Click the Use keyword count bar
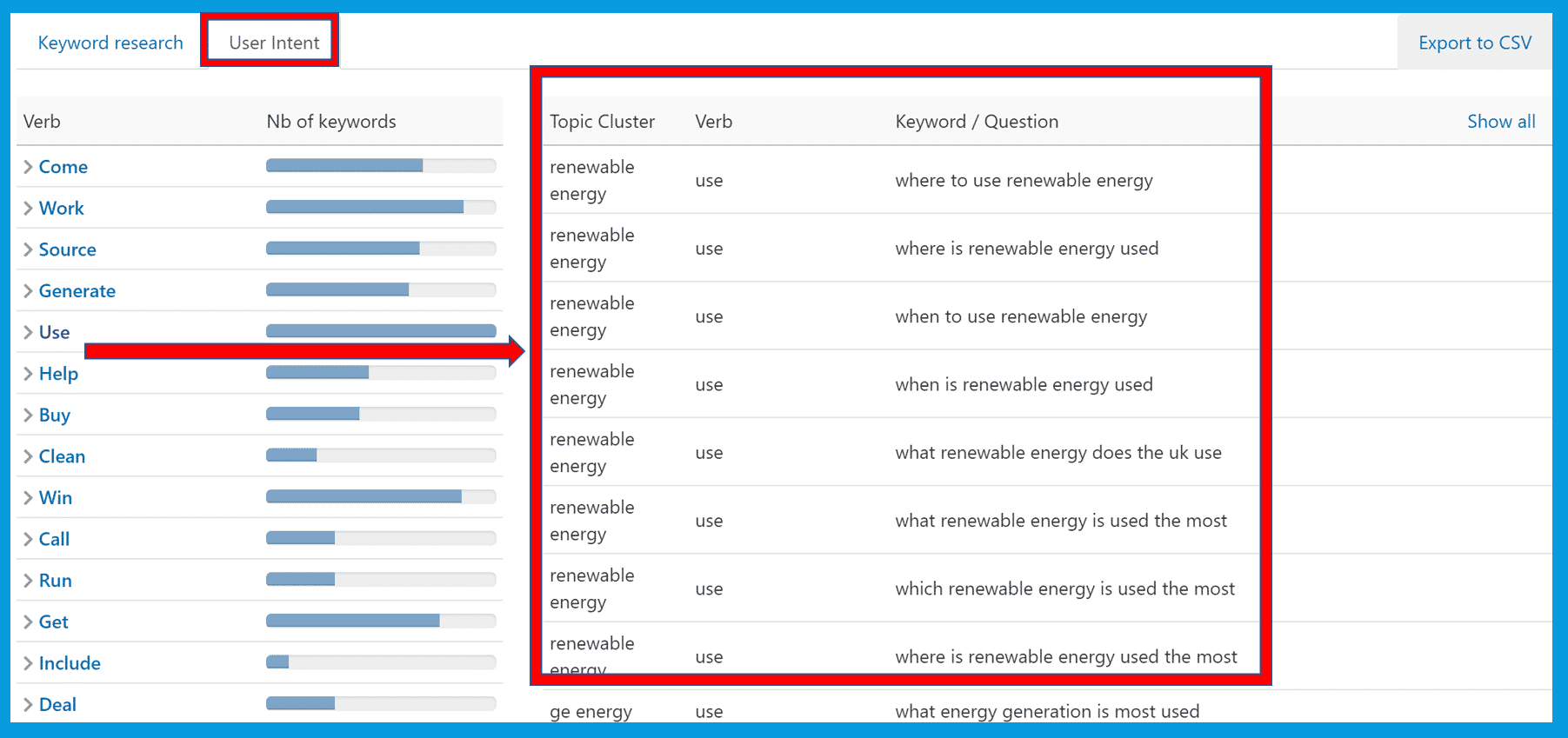Image resolution: width=1568 pixels, height=738 pixels. [x=381, y=331]
